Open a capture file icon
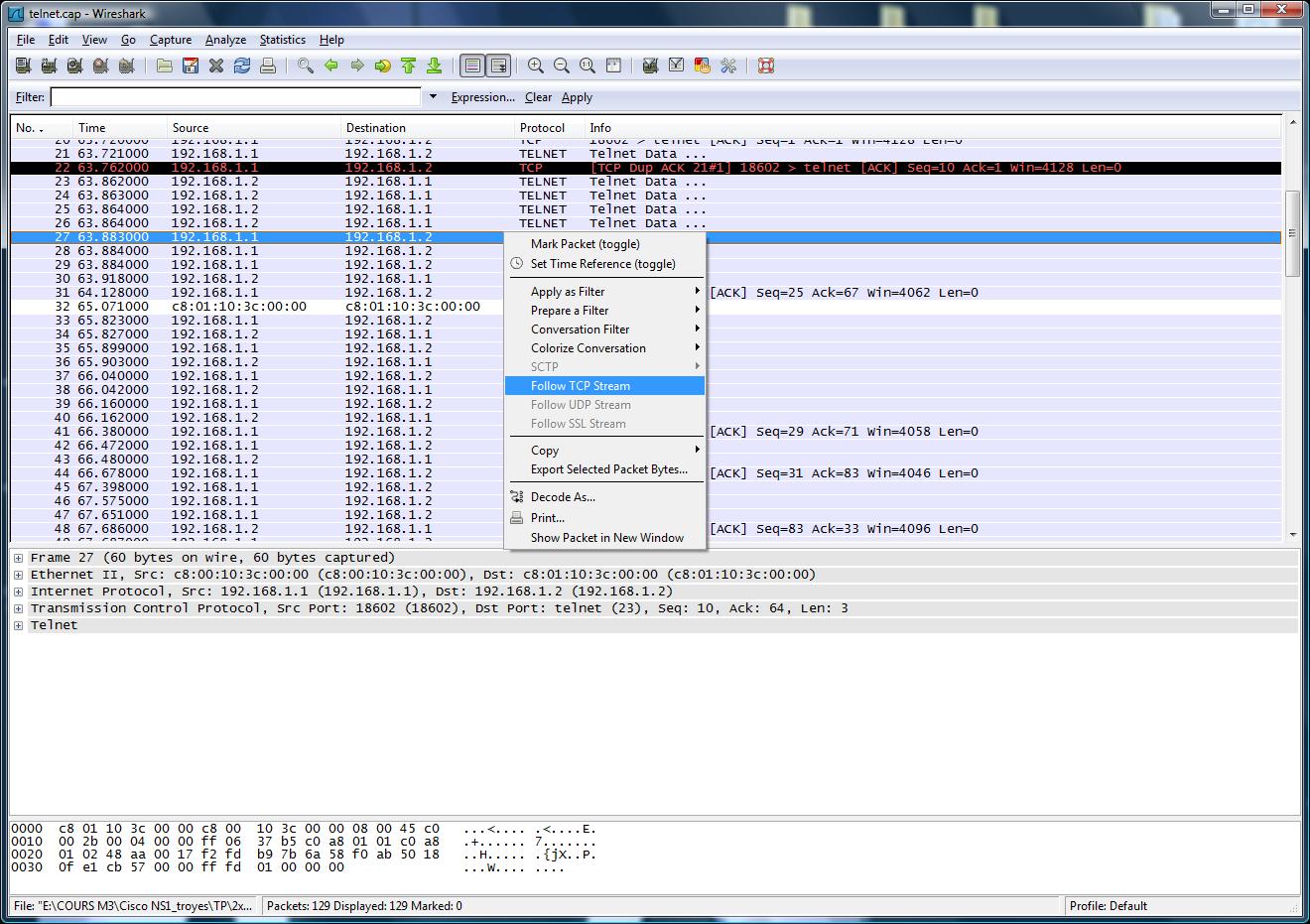Screen dimensions: 1310x924 click(x=165, y=66)
